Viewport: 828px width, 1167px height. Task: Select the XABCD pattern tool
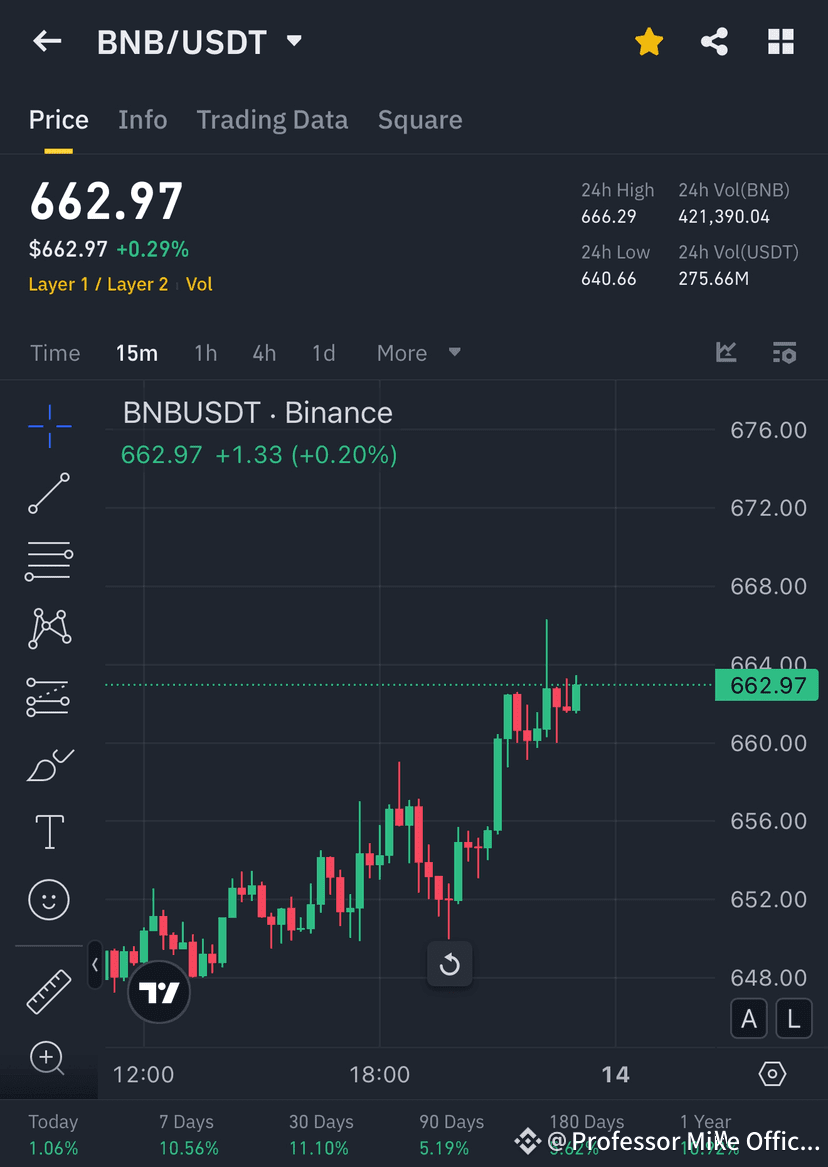[48, 629]
